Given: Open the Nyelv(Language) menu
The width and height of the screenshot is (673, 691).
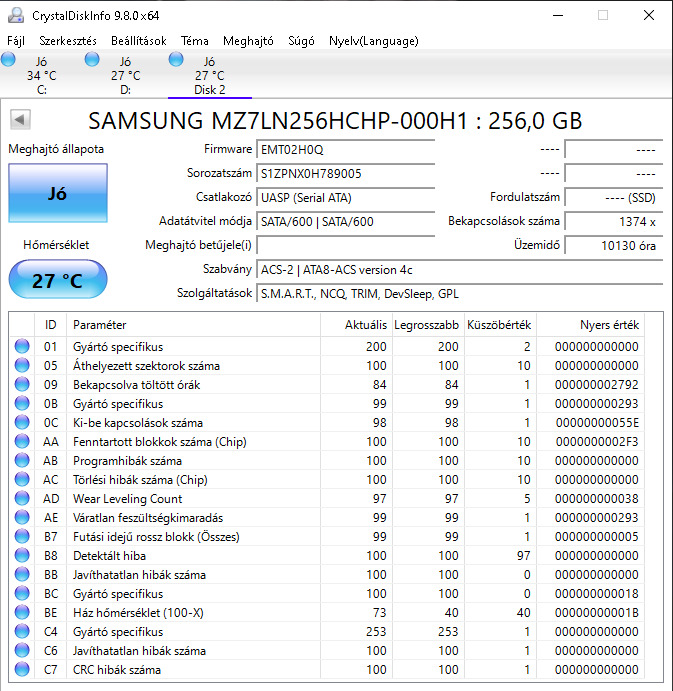Looking at the screenshot, I should pyautogui.click(x=374, y=41).
